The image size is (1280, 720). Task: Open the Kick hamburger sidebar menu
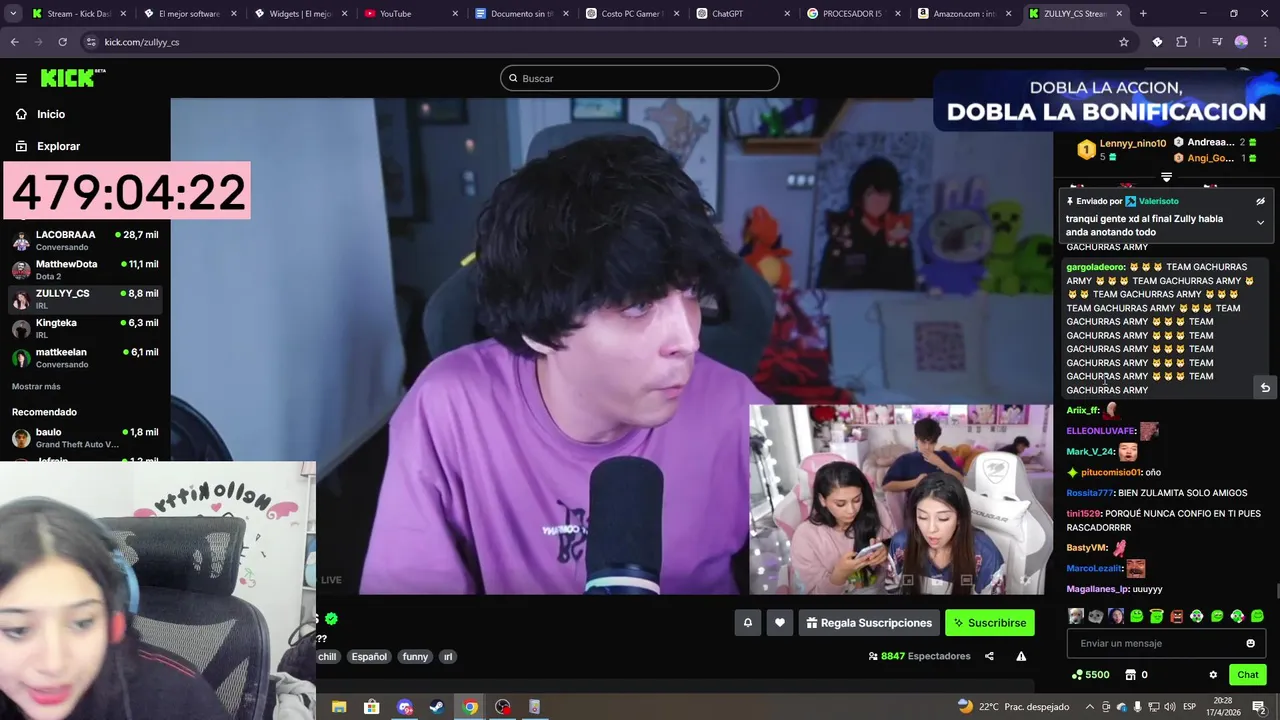[x=21, y=78]
